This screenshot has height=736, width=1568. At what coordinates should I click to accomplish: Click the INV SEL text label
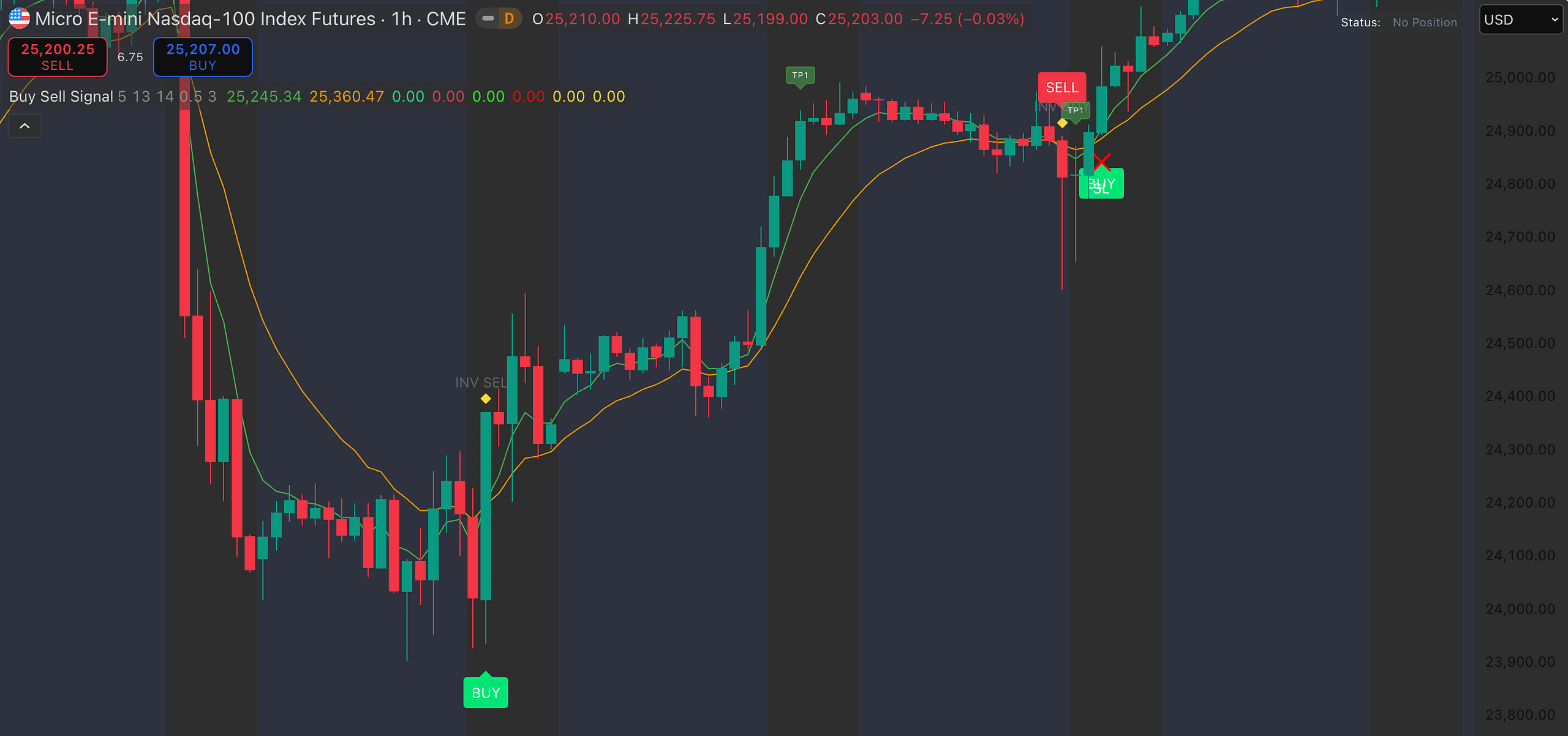pos(481,383)
